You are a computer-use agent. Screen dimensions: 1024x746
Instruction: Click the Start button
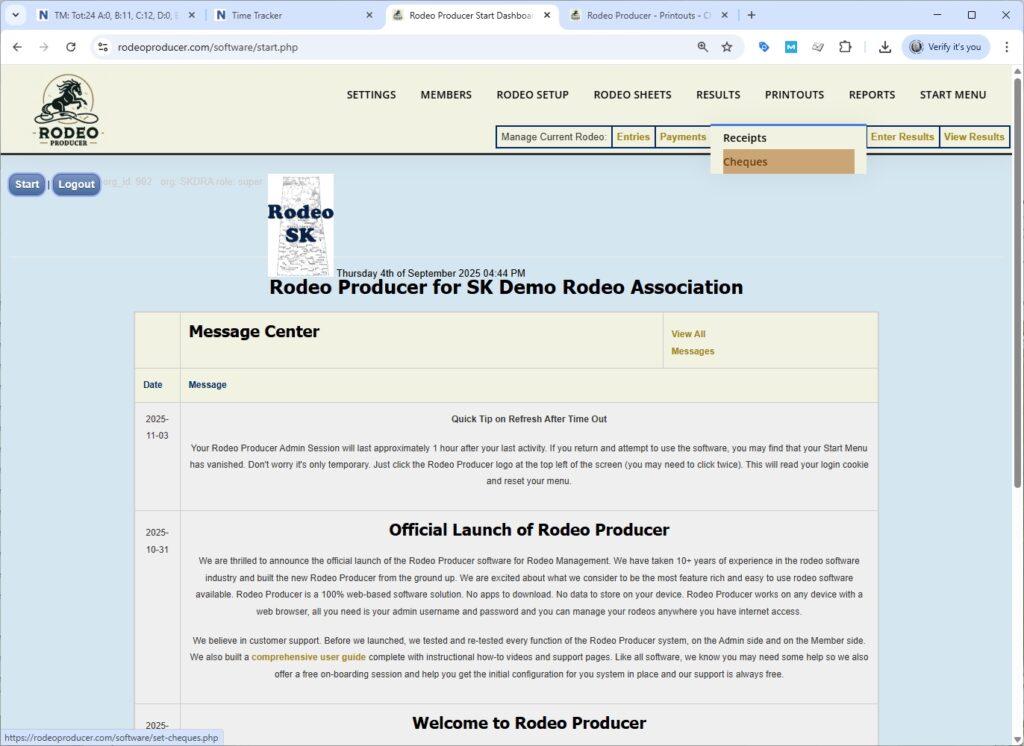[x=27, y=184]
